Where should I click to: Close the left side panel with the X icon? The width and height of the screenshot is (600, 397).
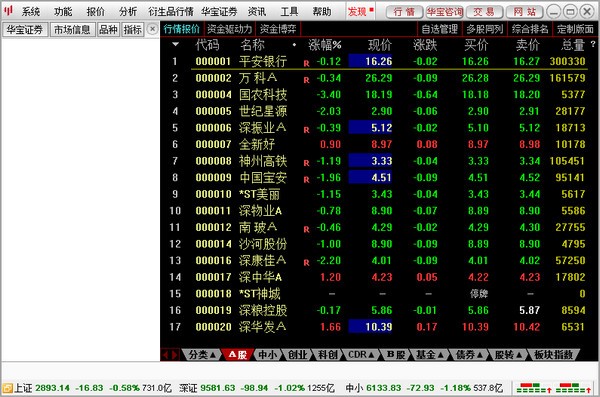point(152,29)
